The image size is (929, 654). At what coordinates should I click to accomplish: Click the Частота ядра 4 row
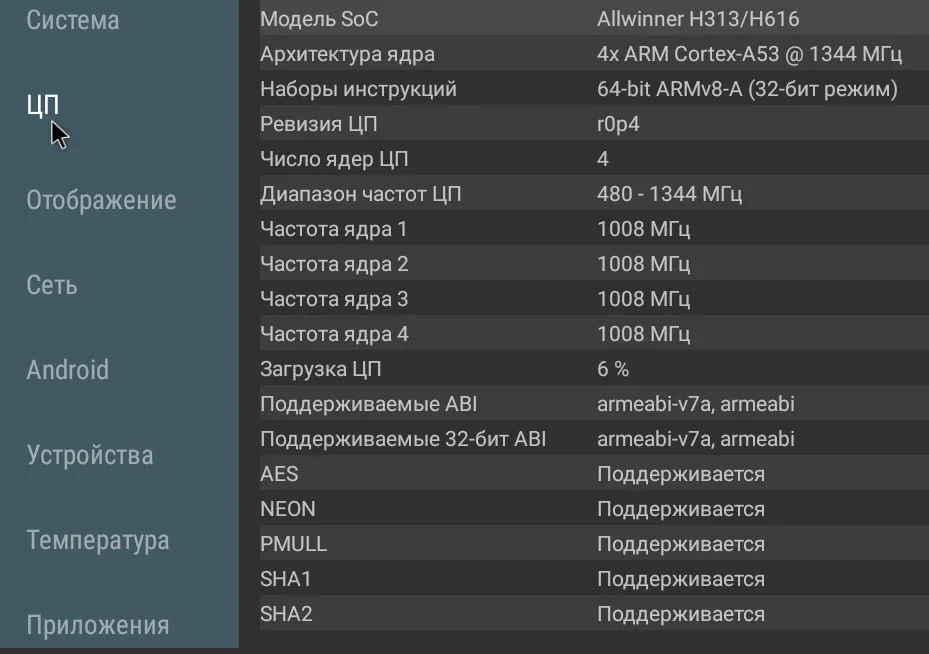click(x=586, y=334)
